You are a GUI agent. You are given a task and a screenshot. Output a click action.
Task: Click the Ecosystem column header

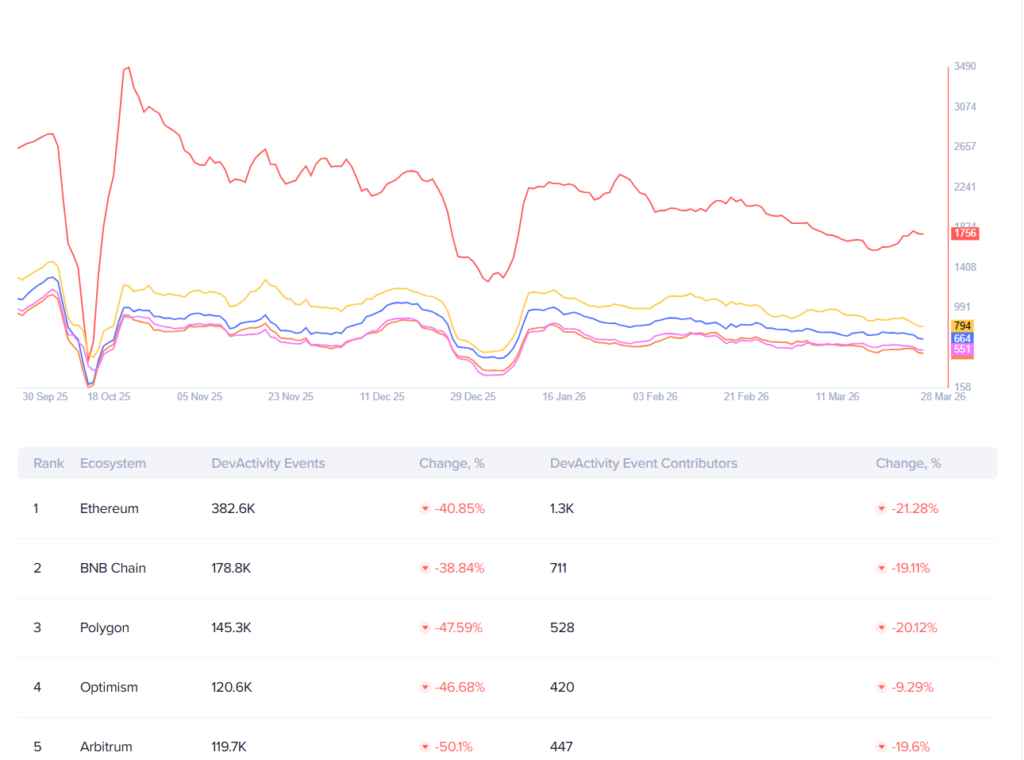coord(112,463)
